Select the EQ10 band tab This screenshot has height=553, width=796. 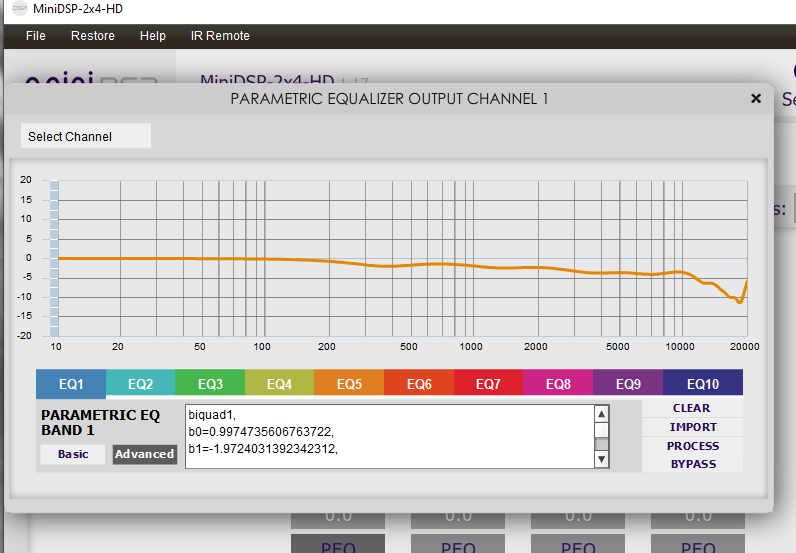[x=703, y=383]
